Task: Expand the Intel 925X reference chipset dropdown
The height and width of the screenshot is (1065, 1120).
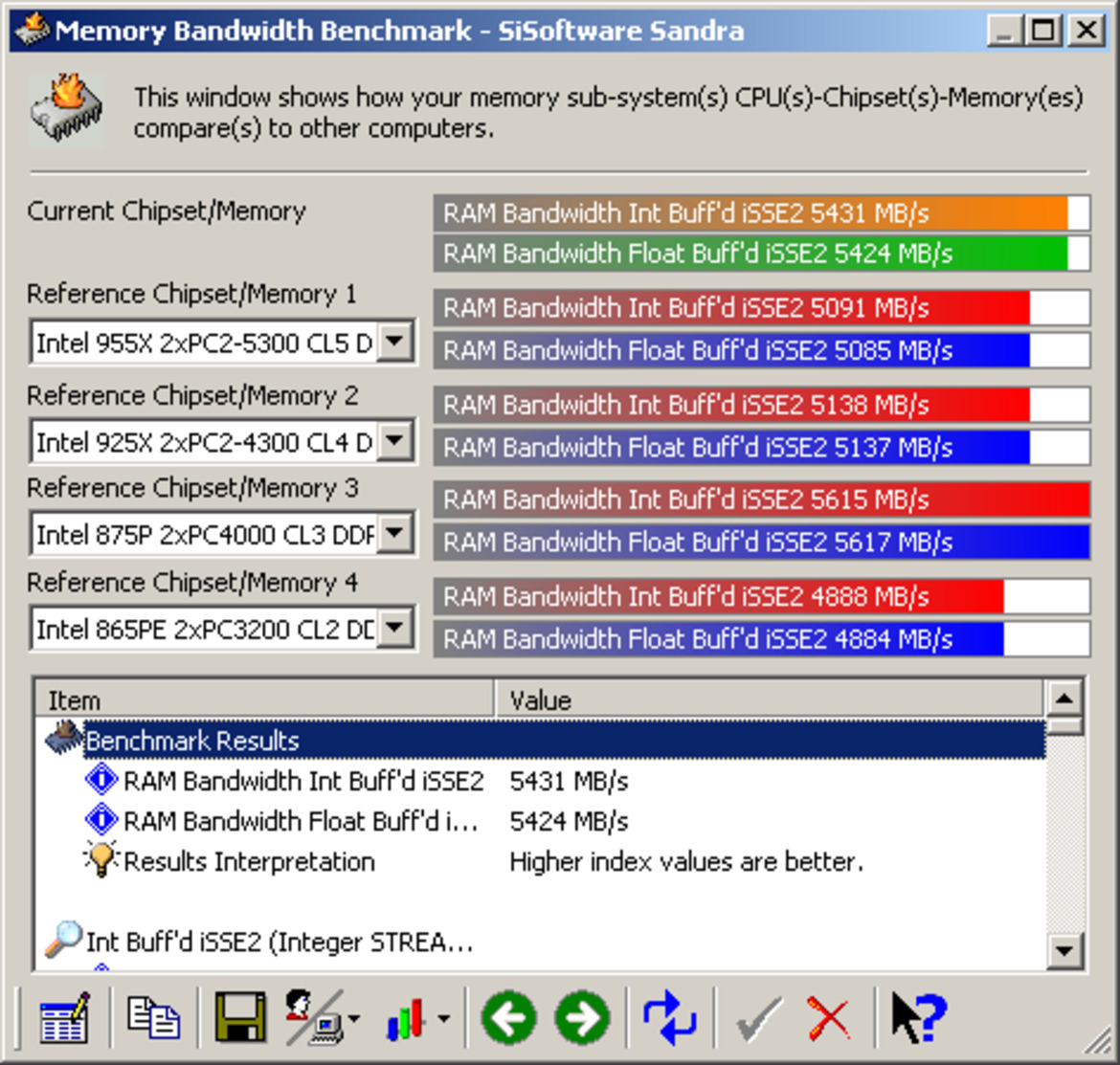Action: point(395,442)
